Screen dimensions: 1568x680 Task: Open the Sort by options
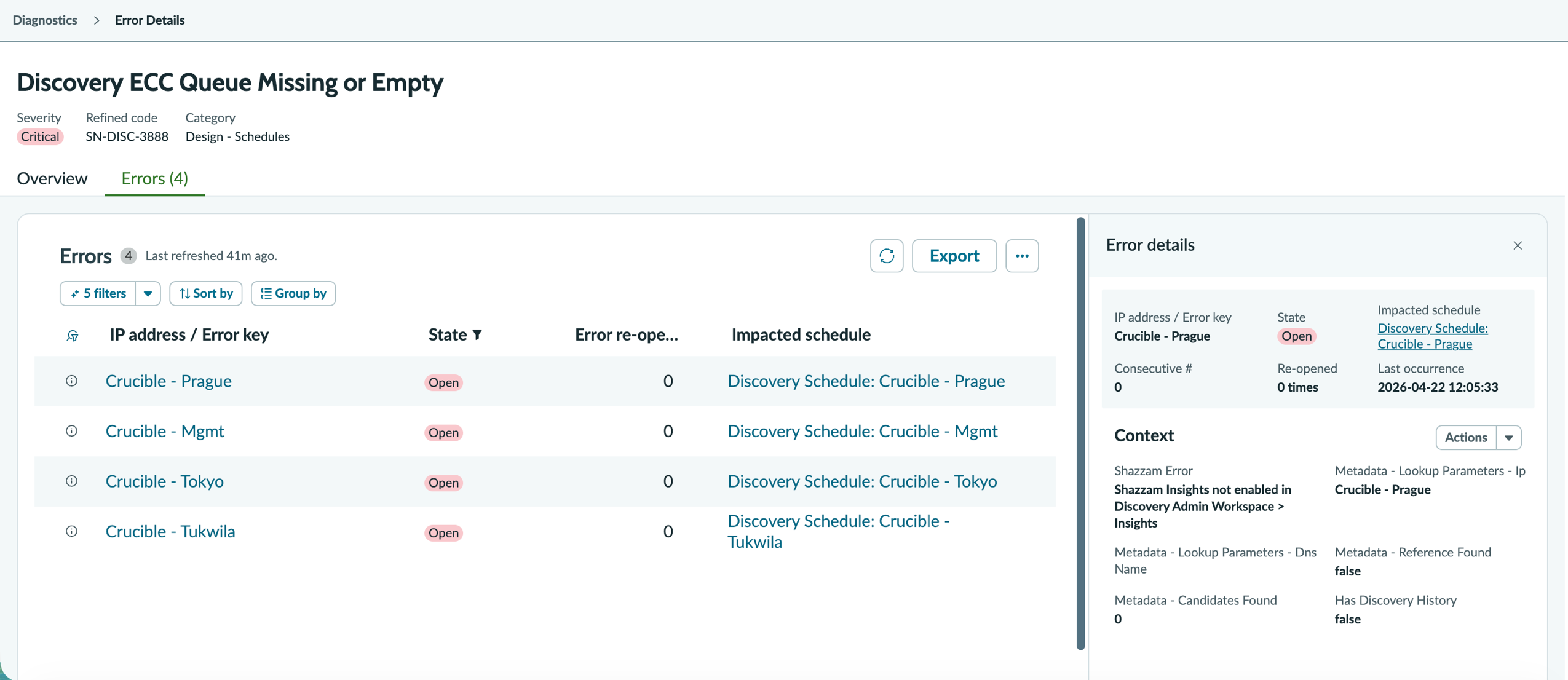[x=206, y=293]
